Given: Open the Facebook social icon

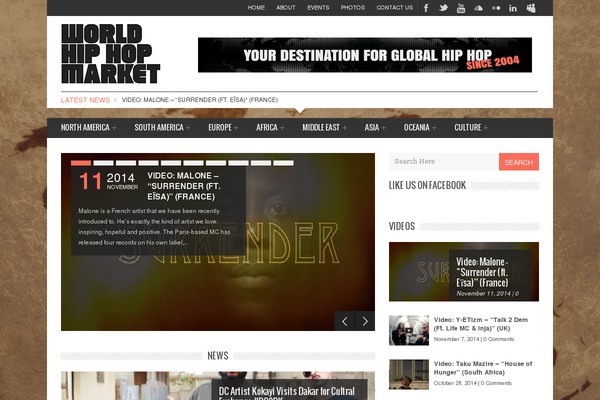Looking at the screenshot, I should tap(426, 8).
